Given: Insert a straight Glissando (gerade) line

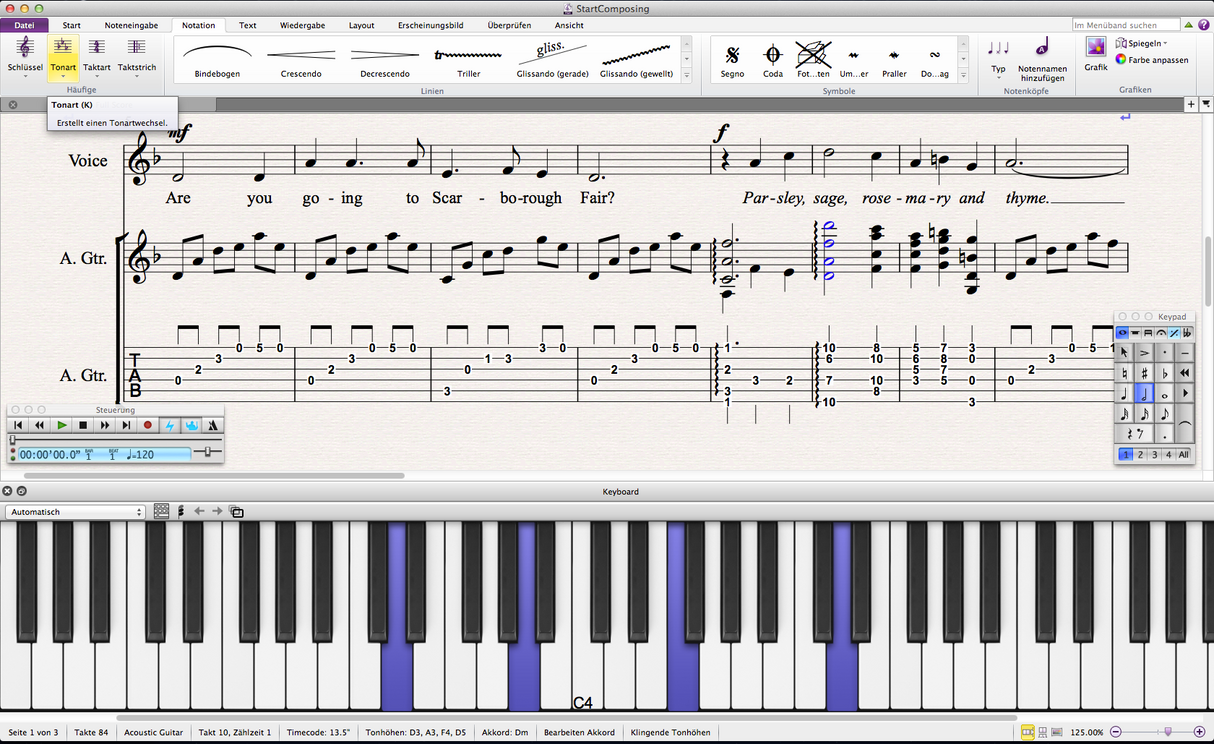Looking at the screenshot, I should tap(552, 59).
